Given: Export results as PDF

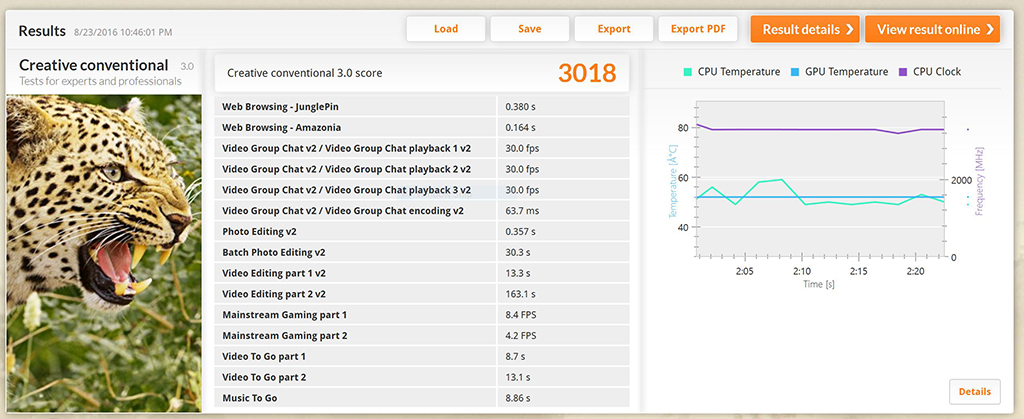Looking at the screenshot, I should coord(698,29).
